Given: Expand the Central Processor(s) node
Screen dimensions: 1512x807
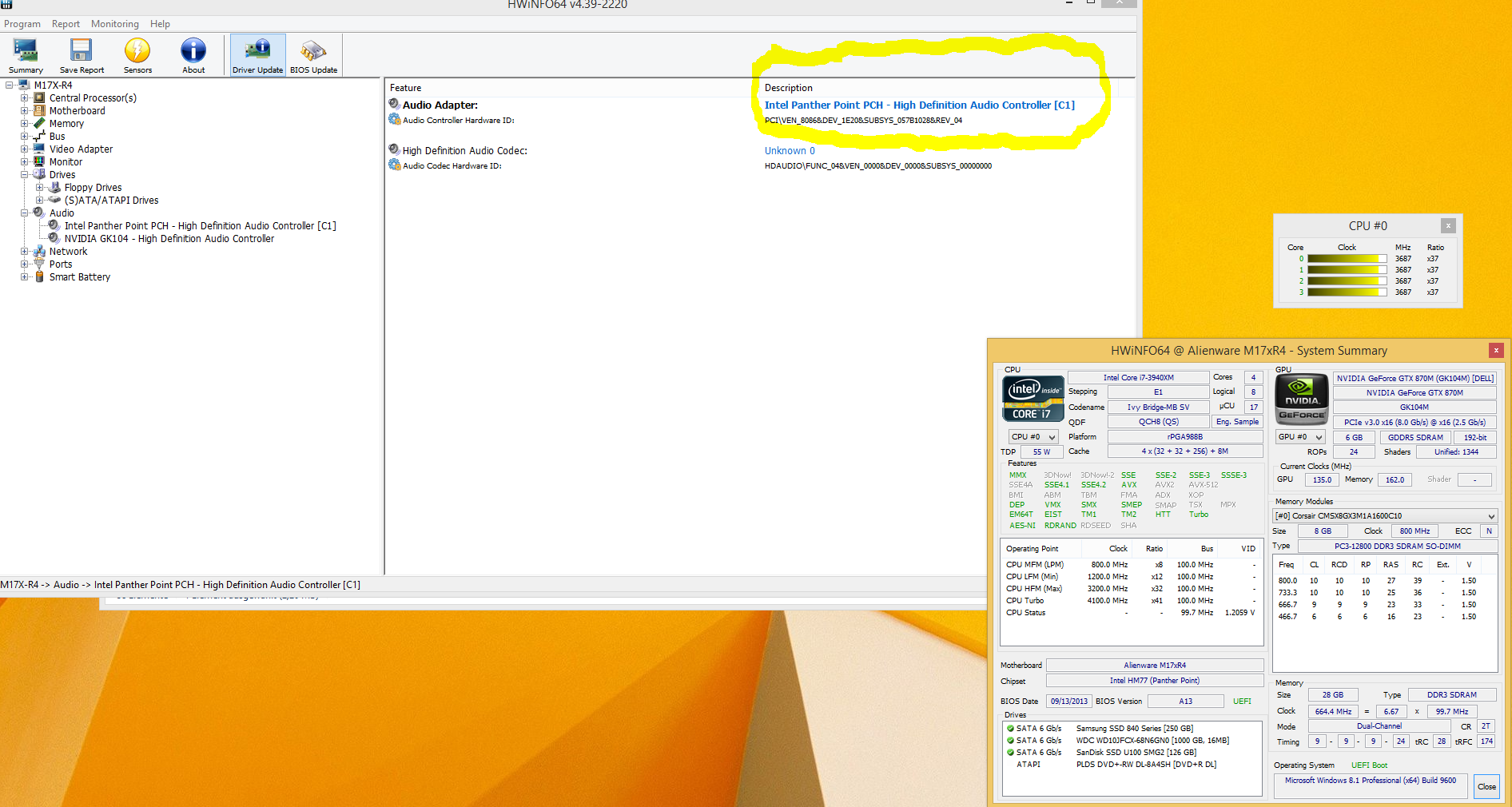Looking at the screenshot, I should click(24, 98).
